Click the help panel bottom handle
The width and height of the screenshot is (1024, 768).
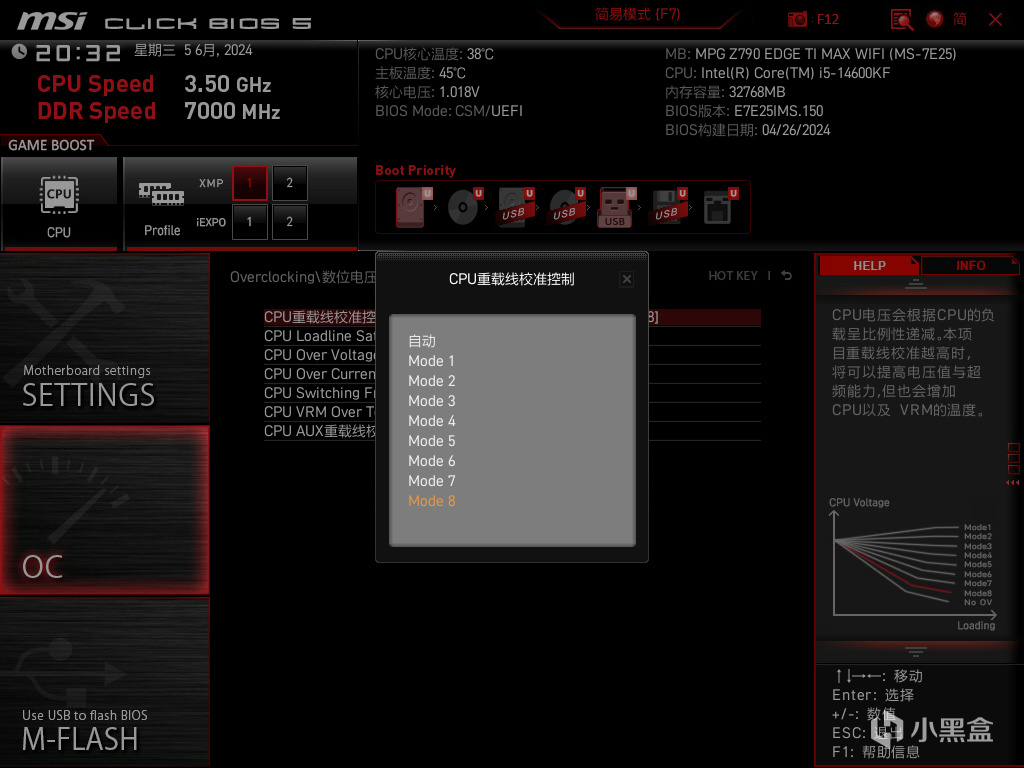tap(916, 652)
